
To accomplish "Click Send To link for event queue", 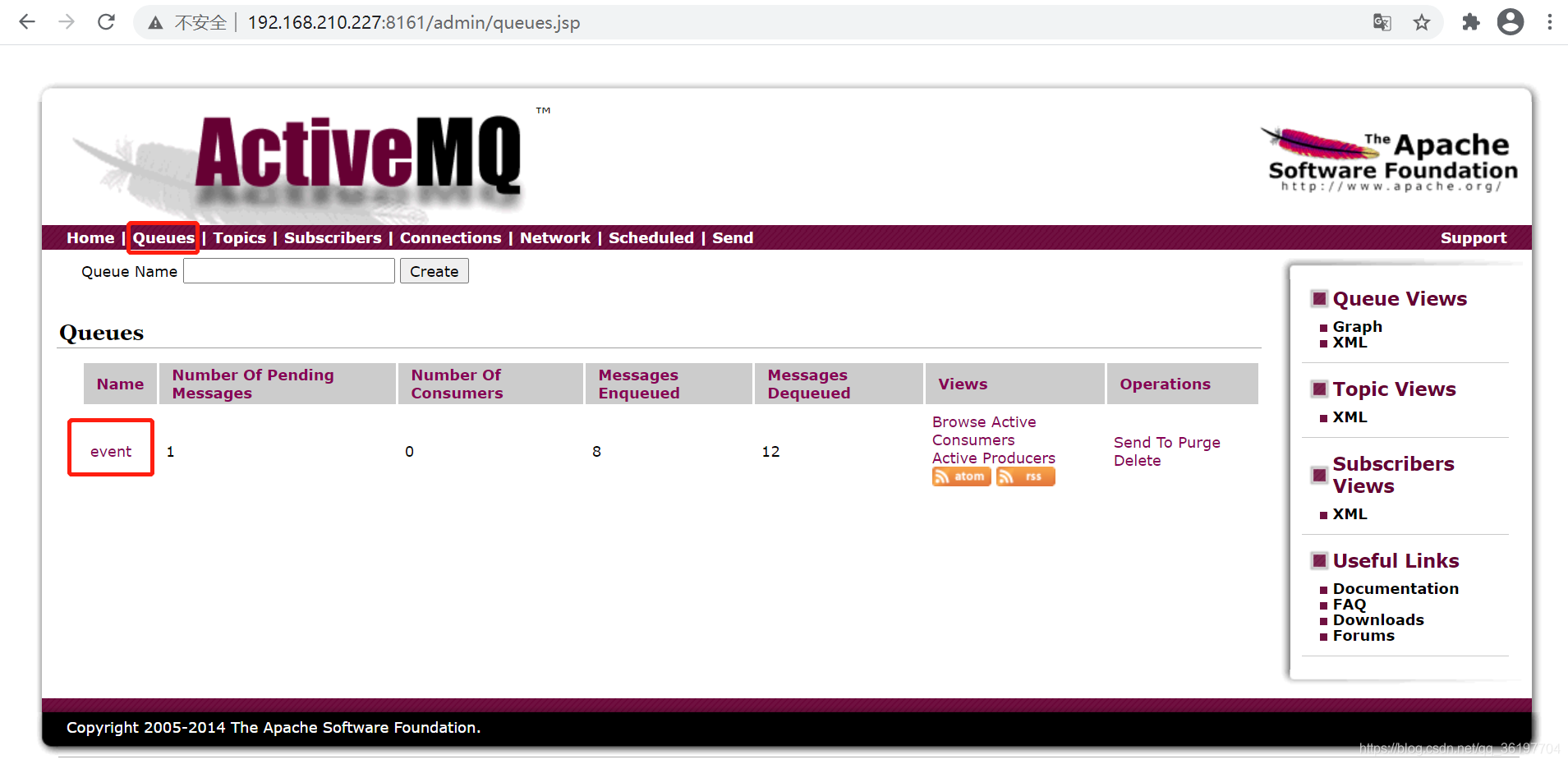I will point(1143,442).
